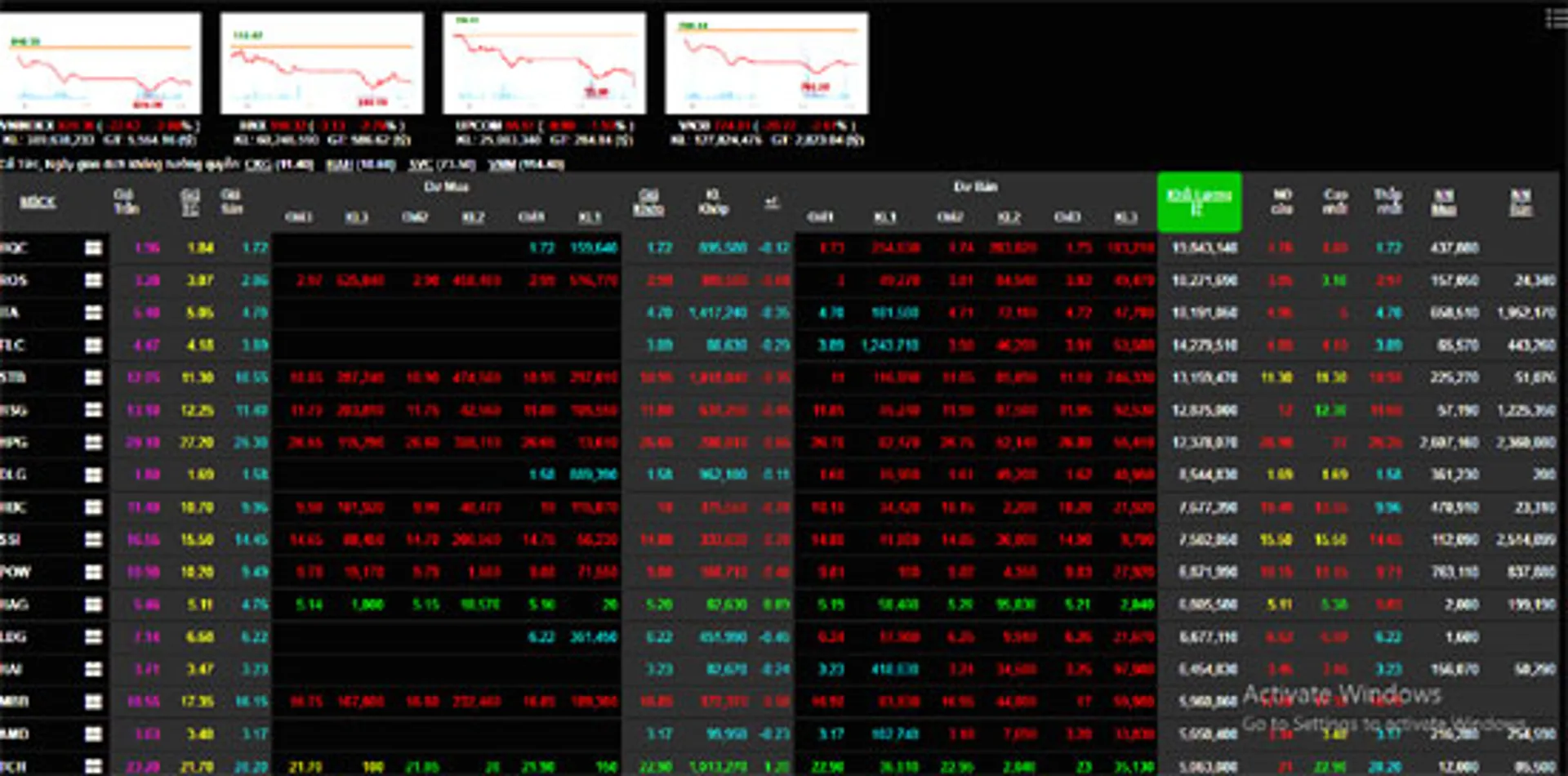This screenshot has width=1568, height=776.
Task: Click foreign buy value 437,080
Action: [x=1454, y=248]
